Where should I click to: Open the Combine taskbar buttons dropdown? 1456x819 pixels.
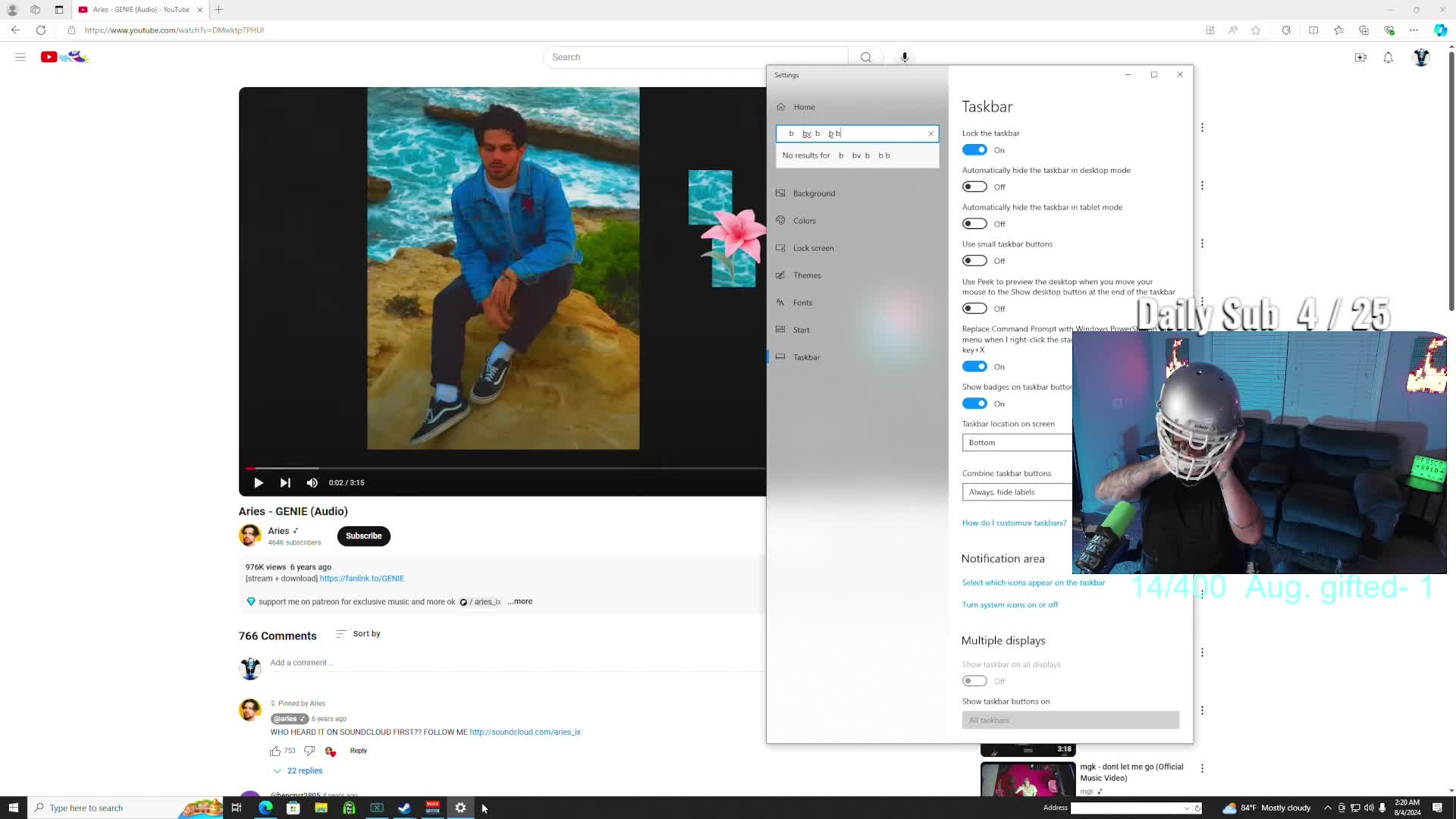[1016, 491]
